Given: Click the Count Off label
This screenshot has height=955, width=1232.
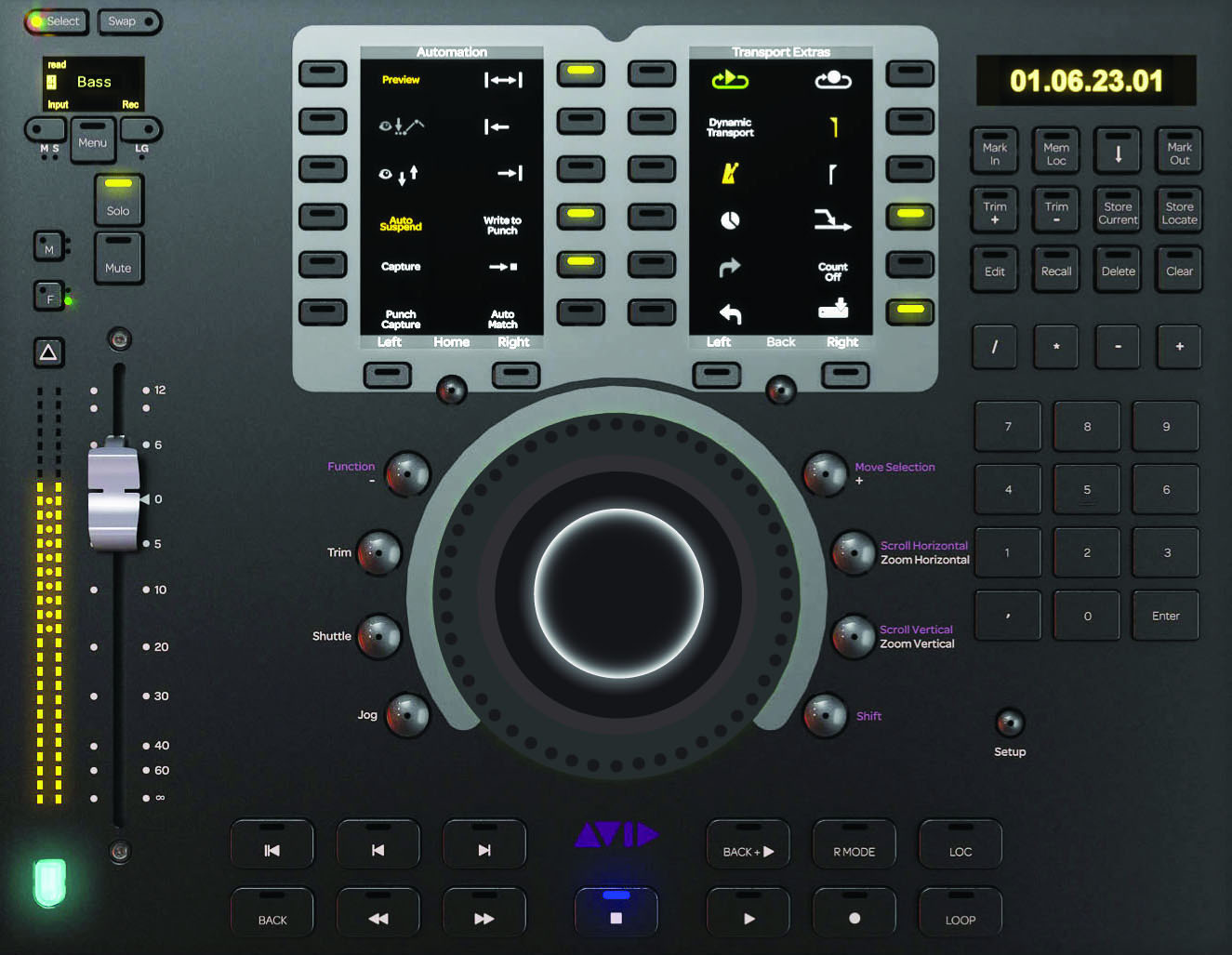Looking at the screenshot, I should 833,272.
